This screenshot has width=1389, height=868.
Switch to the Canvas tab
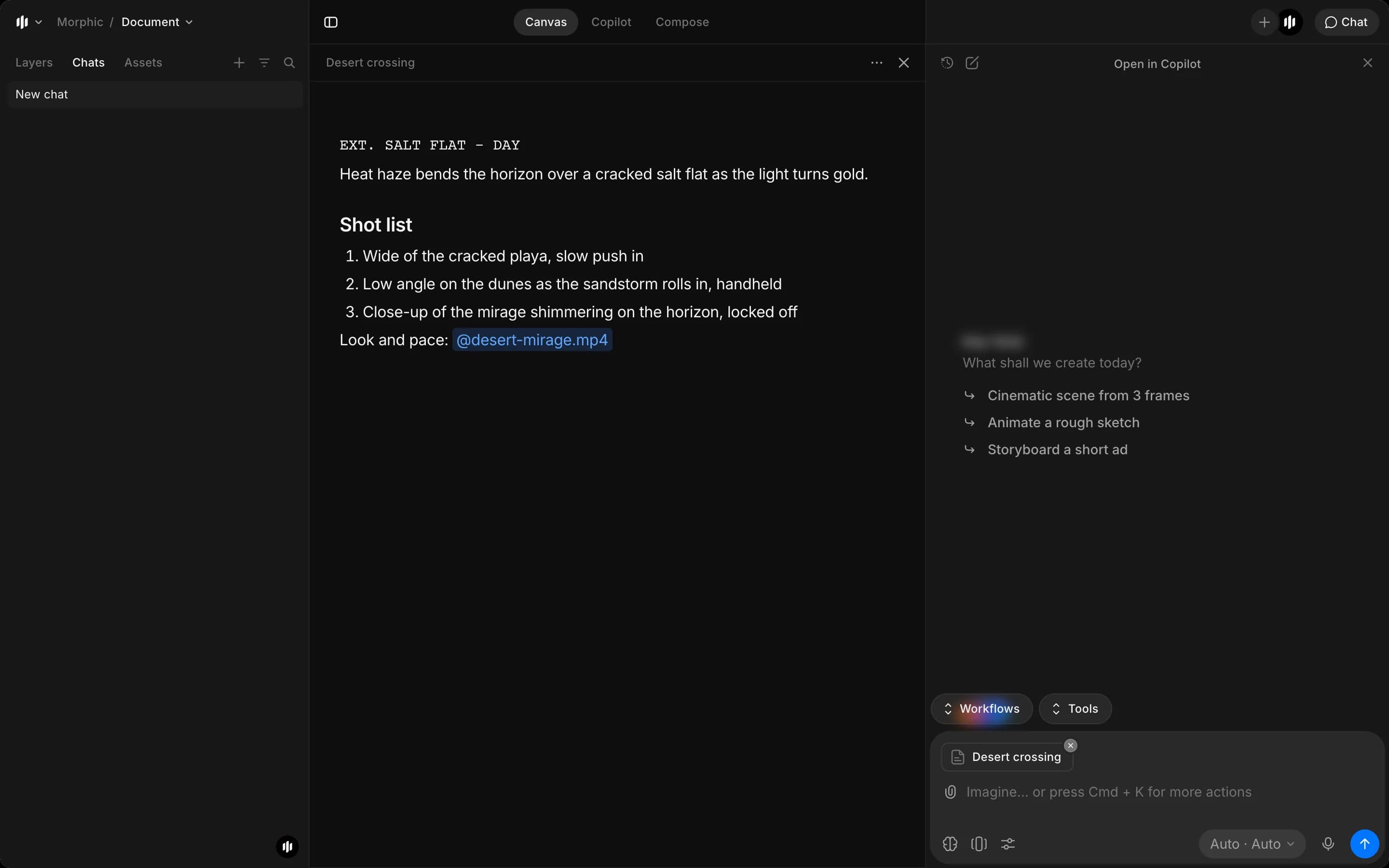click(545, 22)
